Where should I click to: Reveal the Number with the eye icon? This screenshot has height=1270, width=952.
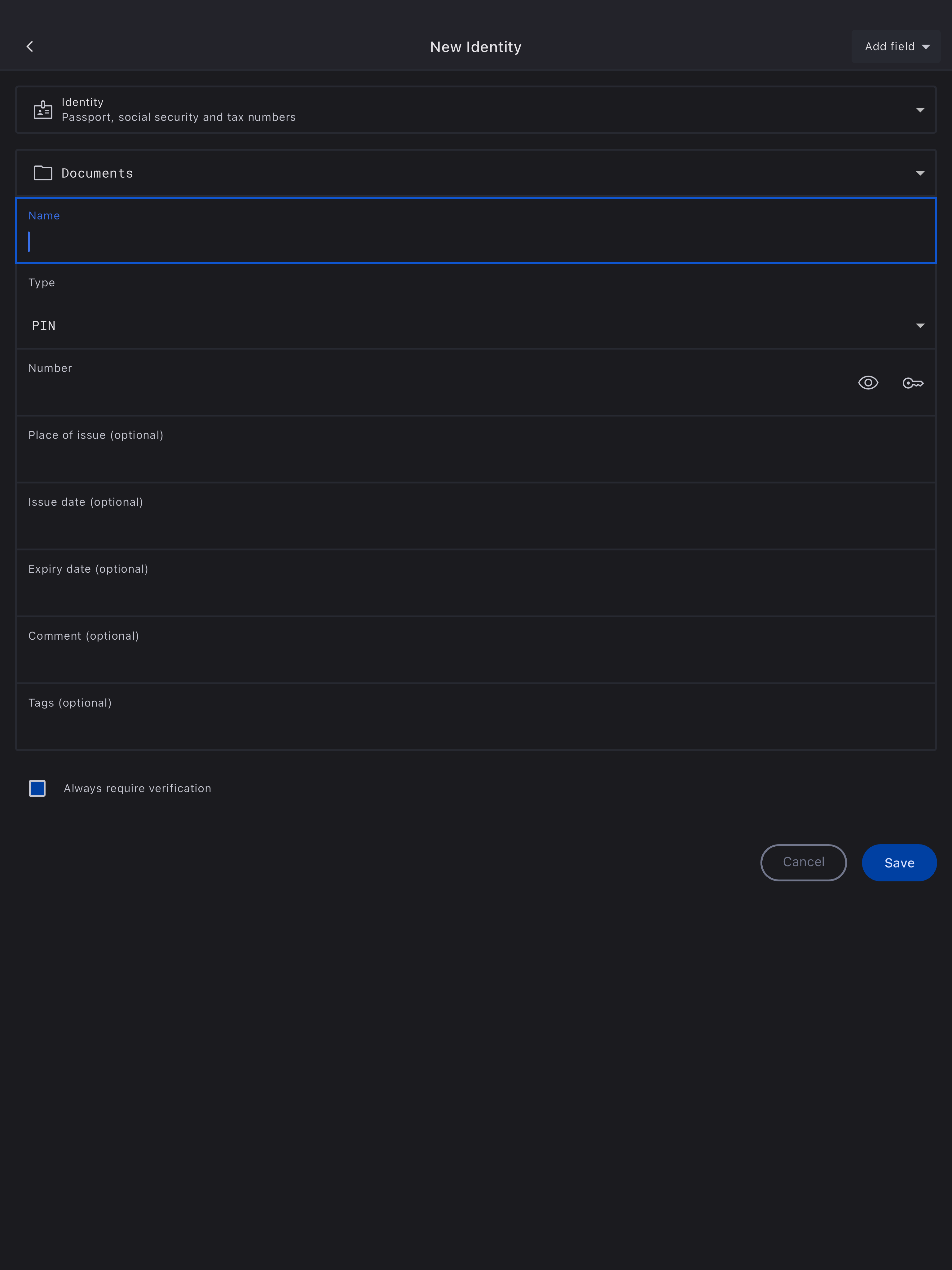[x=868, y=383]
